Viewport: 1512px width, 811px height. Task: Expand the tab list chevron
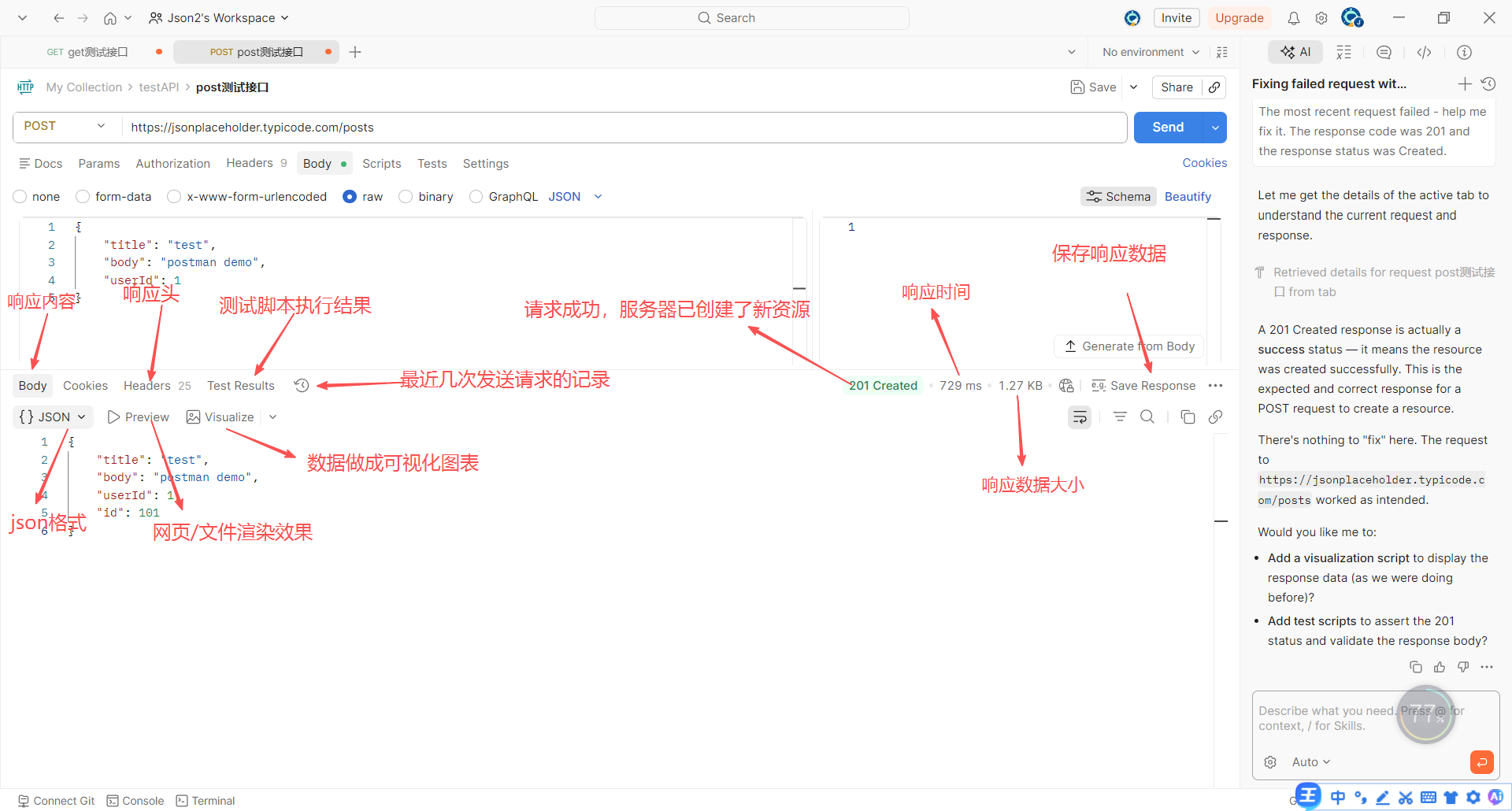(x=1072, y=52)
